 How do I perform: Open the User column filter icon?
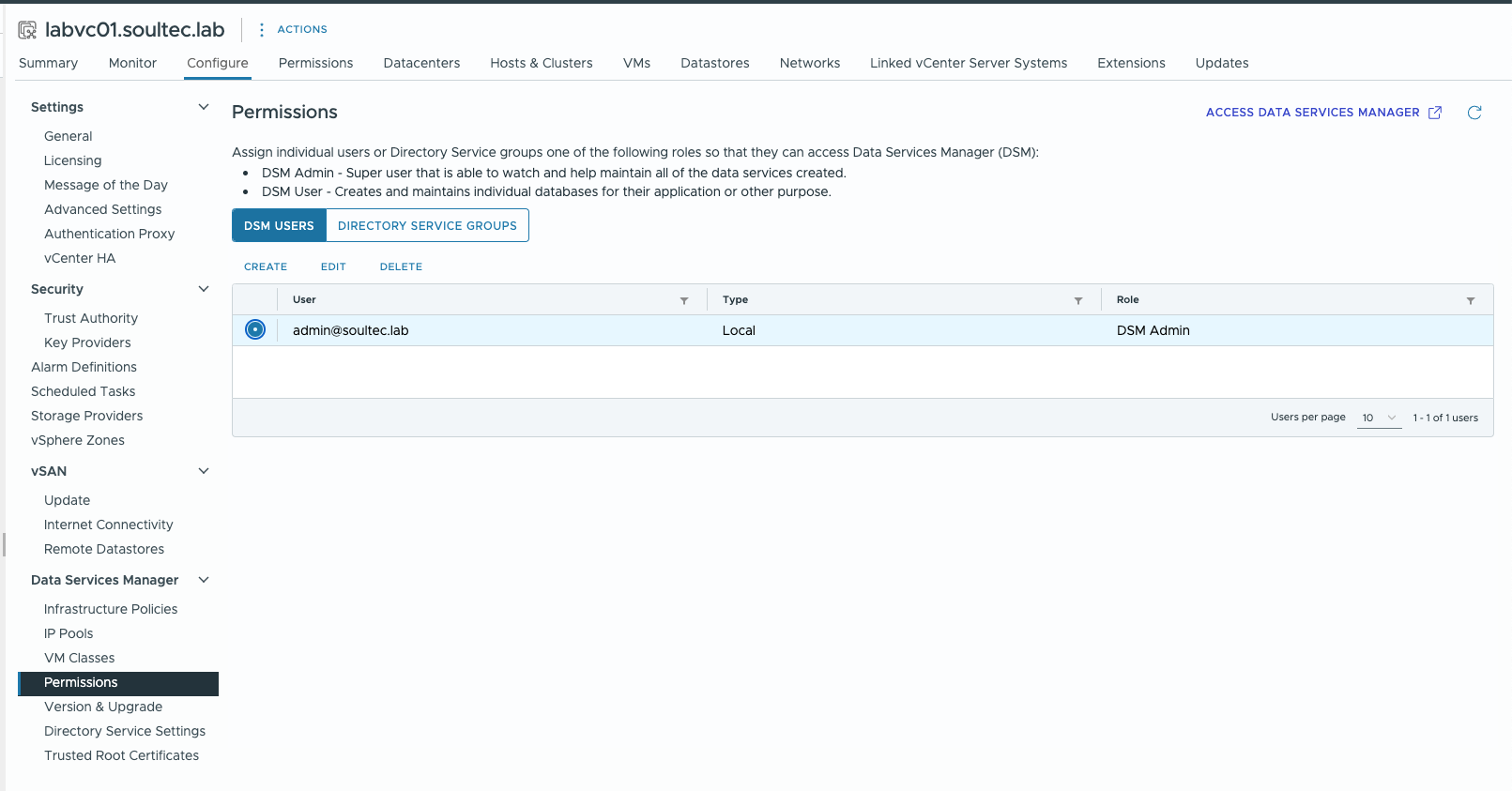coord(684,300)
